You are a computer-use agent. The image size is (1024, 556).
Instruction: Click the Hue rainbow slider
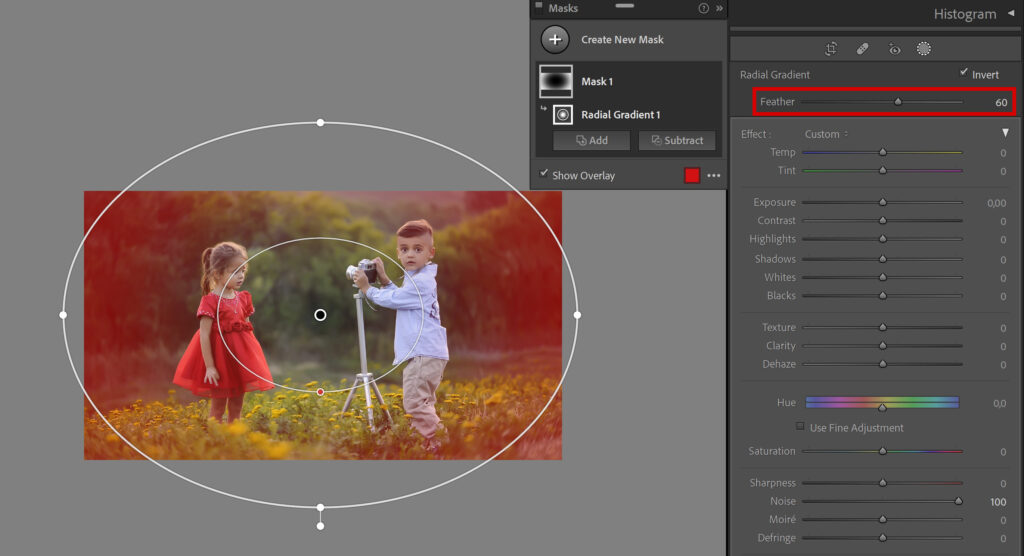click(x=882, y=402)
